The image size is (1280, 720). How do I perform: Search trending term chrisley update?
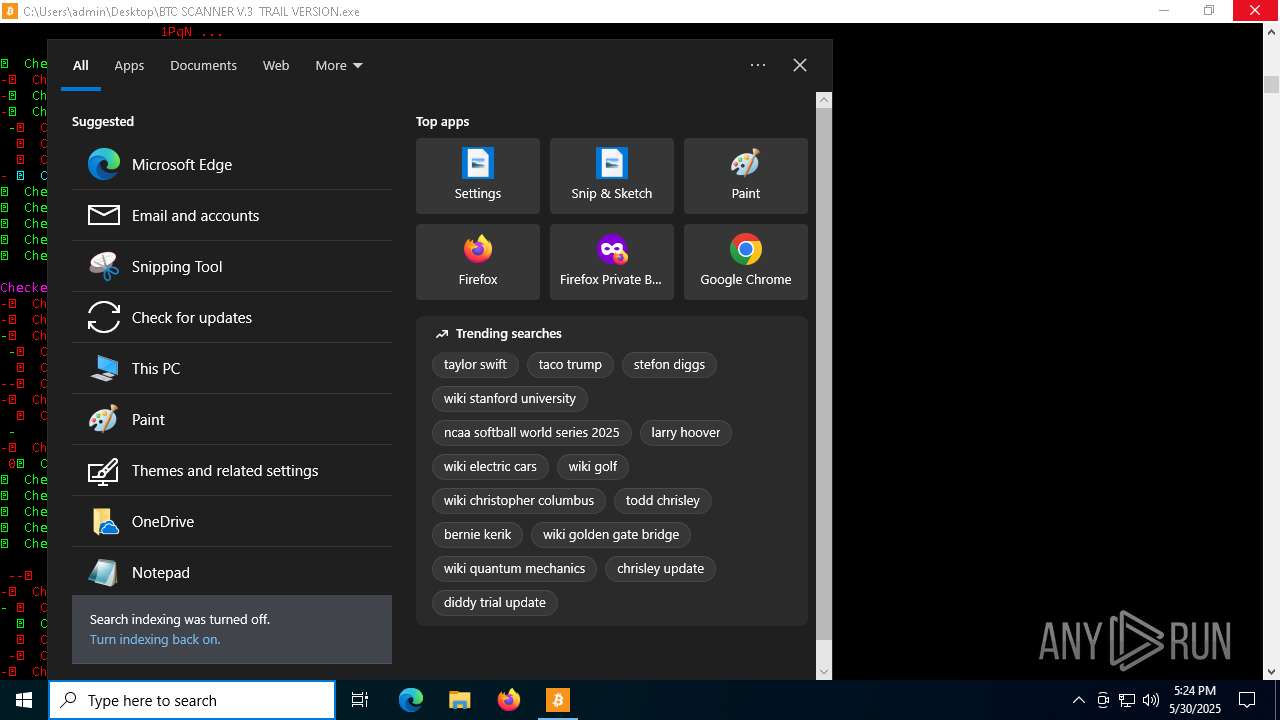tap(660, 569)
